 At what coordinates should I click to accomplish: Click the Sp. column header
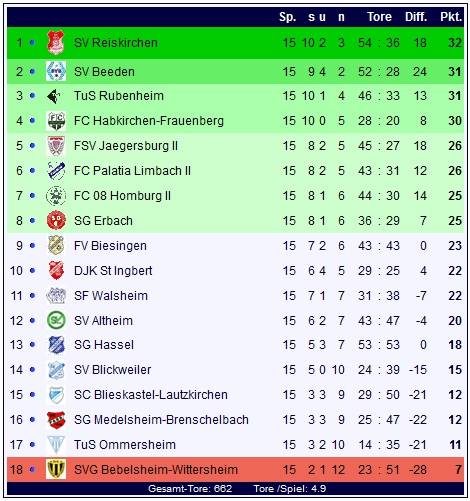[x=287, y=17]
